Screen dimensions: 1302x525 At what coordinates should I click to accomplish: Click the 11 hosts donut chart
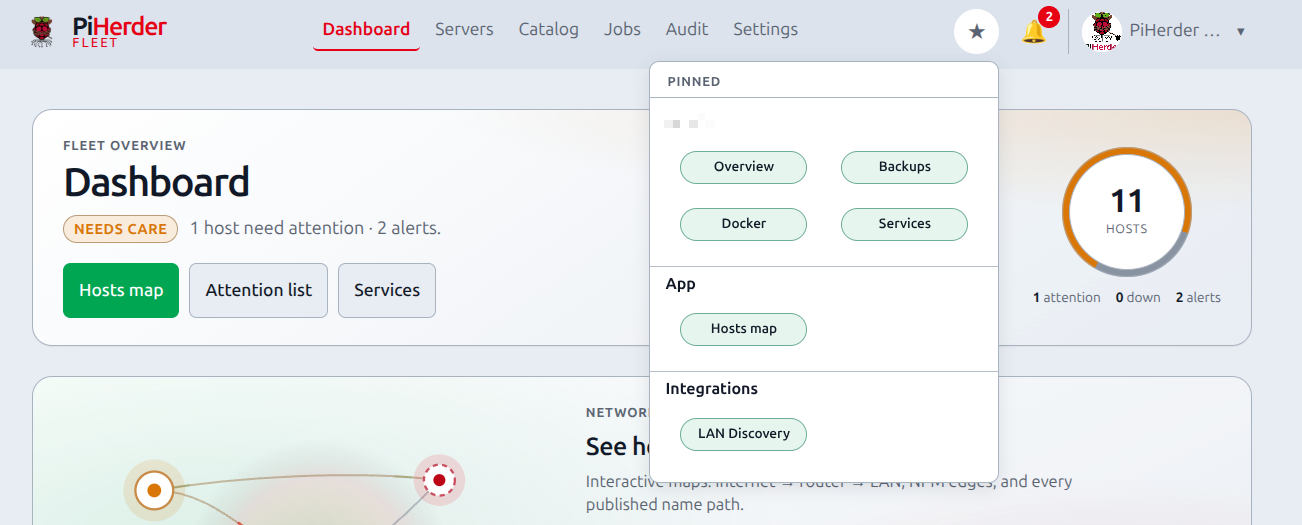point(1126,212)
